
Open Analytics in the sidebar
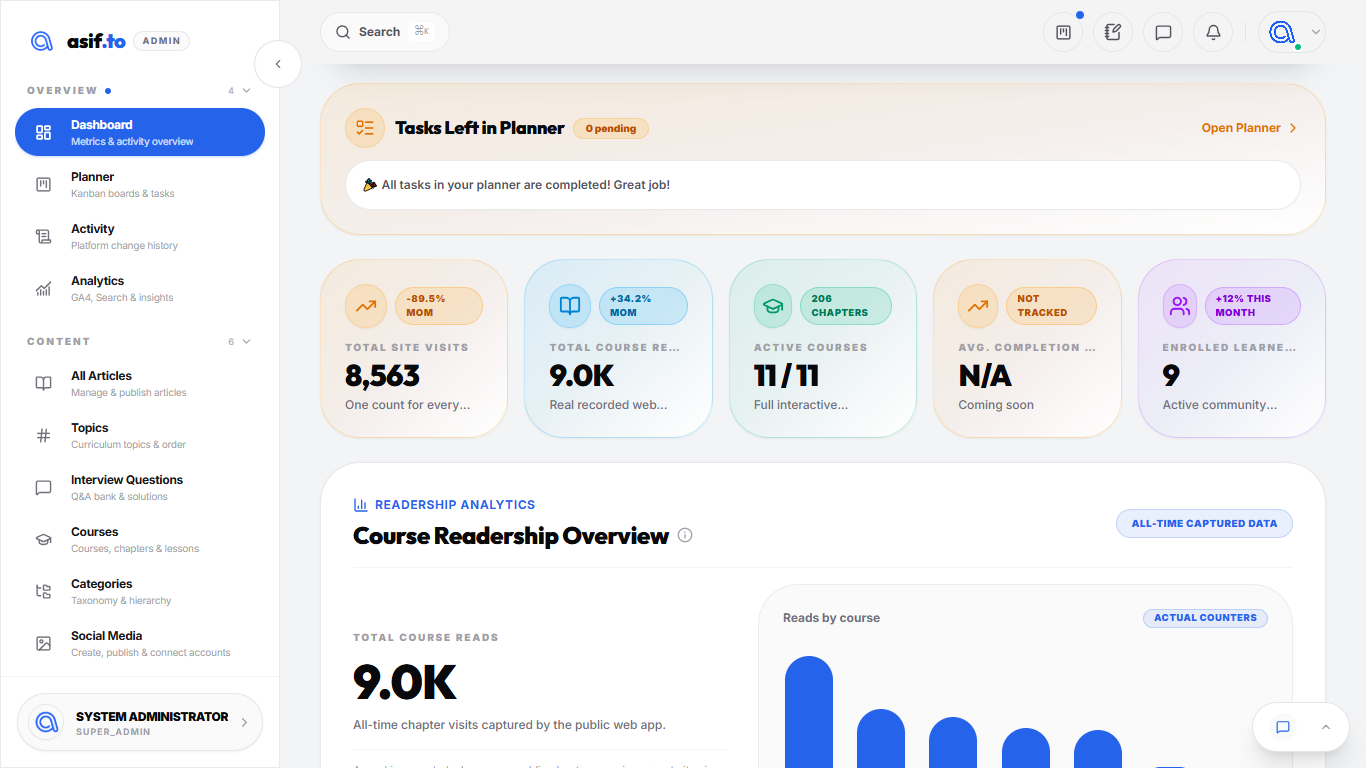pos(140,288)
